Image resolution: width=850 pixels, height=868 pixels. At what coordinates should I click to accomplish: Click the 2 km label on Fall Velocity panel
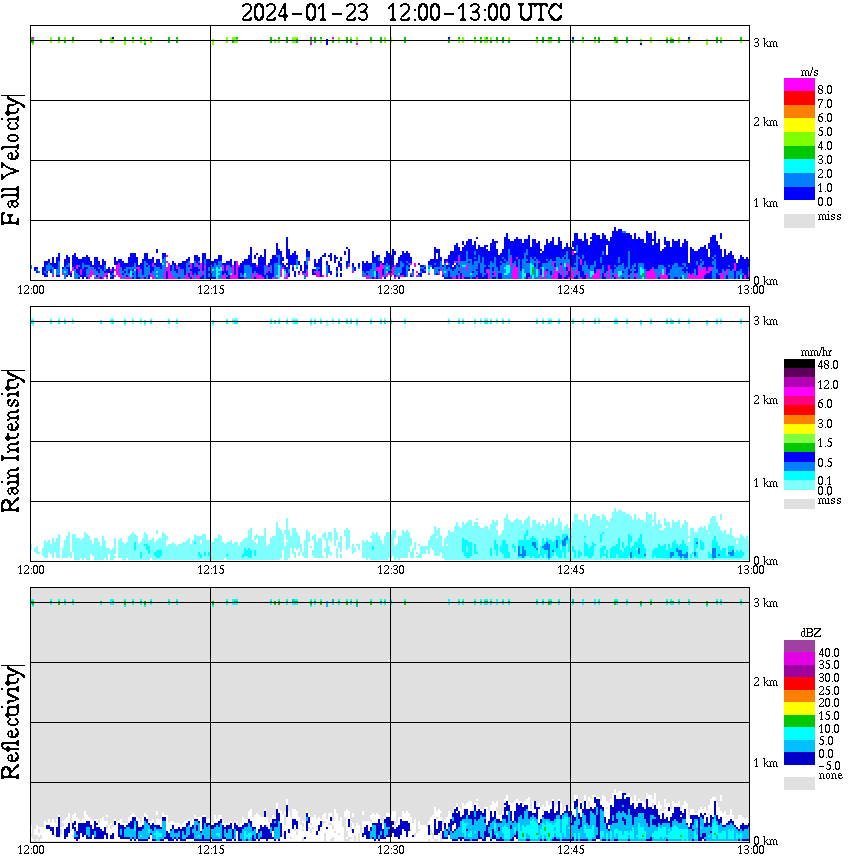765,122
